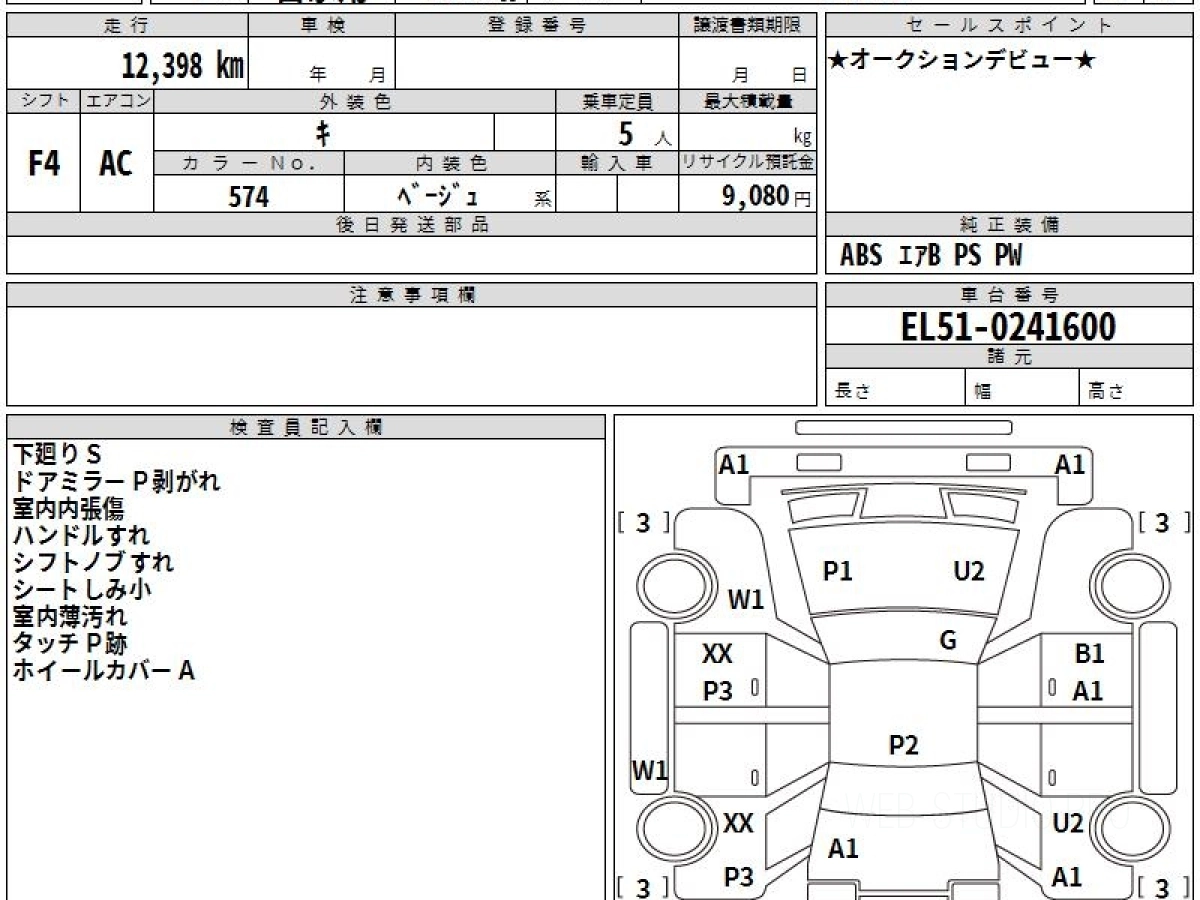Viewport: 1200px width, 900px height.
Task: Click the inspector note 下廻りS
Action: pyautogui.click(x=57, y=455)
